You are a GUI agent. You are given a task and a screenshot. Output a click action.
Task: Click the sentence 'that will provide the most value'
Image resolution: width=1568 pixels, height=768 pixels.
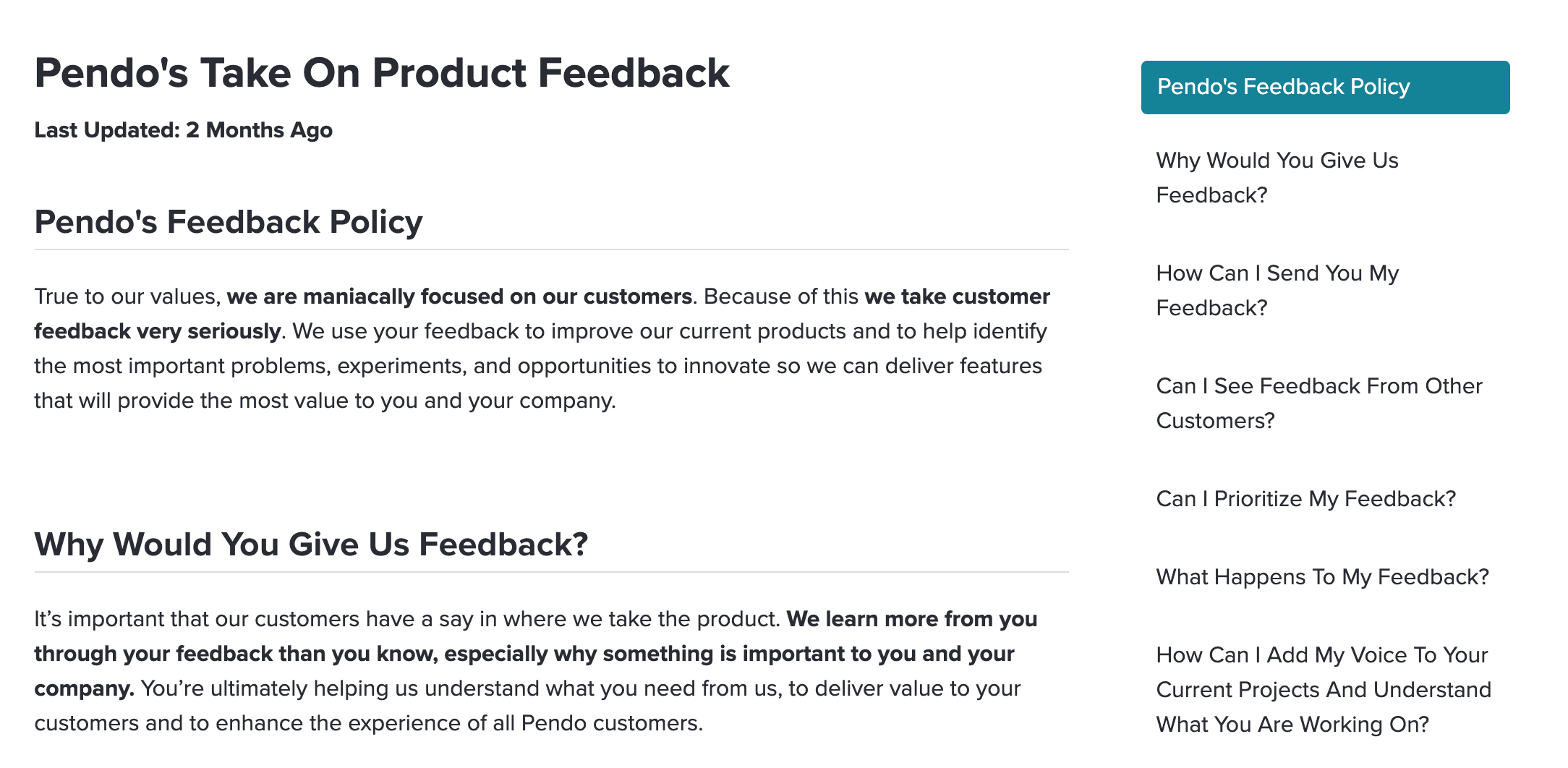pyautogui.click(x=325, y=401)
